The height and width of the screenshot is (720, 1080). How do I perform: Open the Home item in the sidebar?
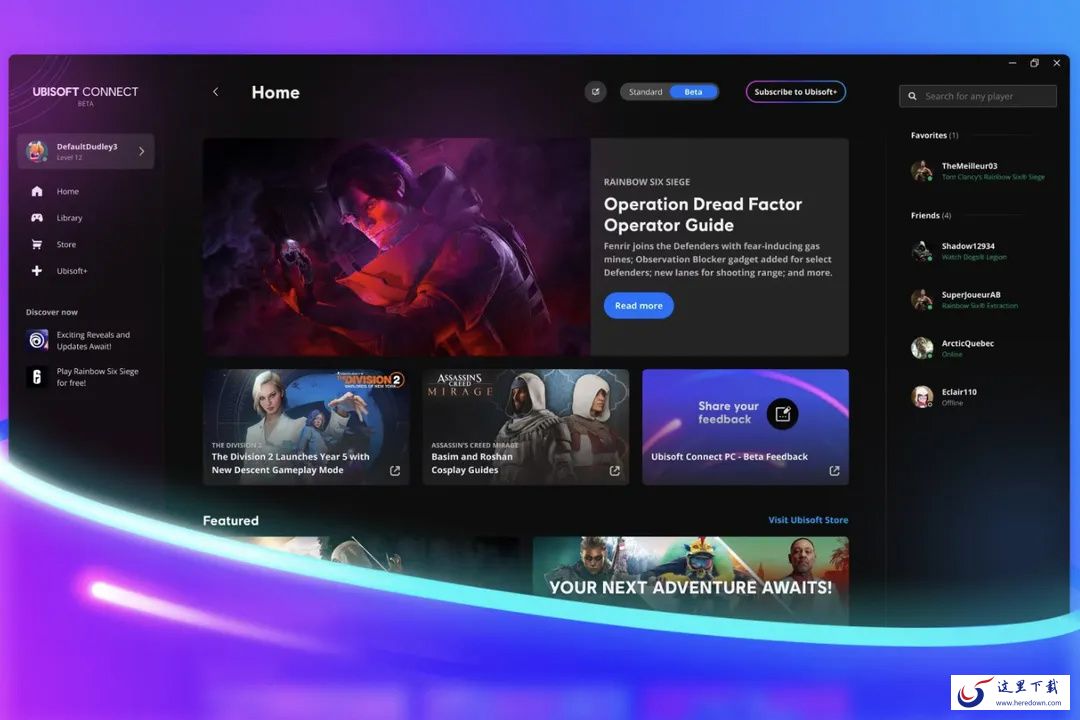coord(68,192)
